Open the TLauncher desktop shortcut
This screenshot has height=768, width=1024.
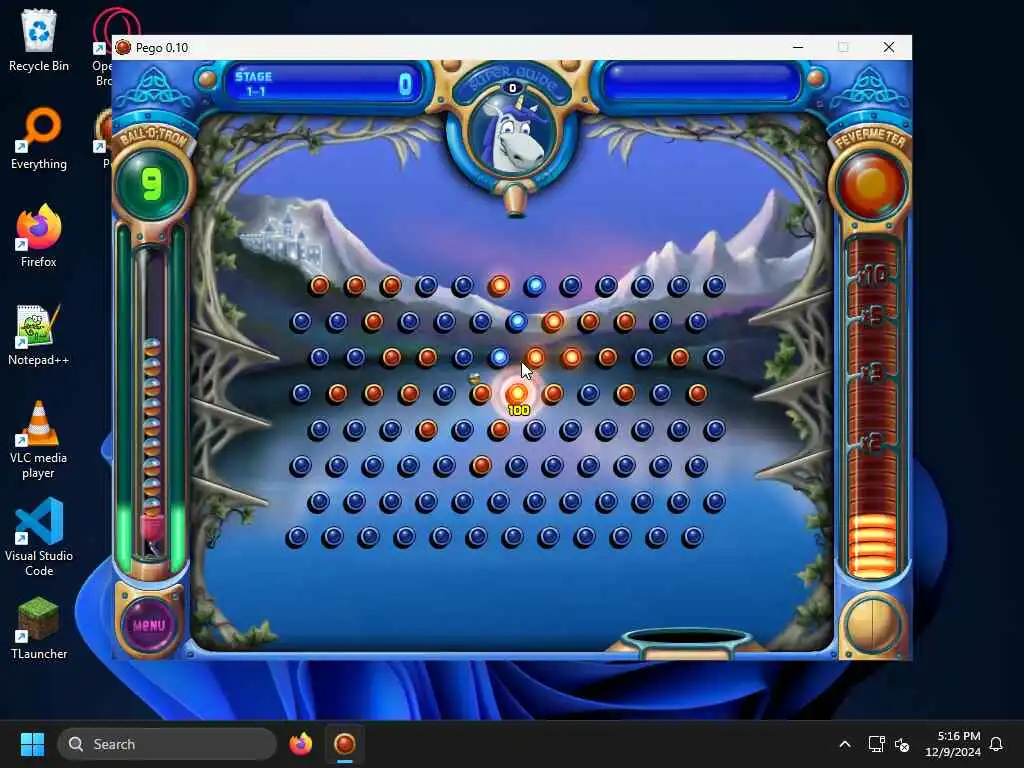[39, 628]
